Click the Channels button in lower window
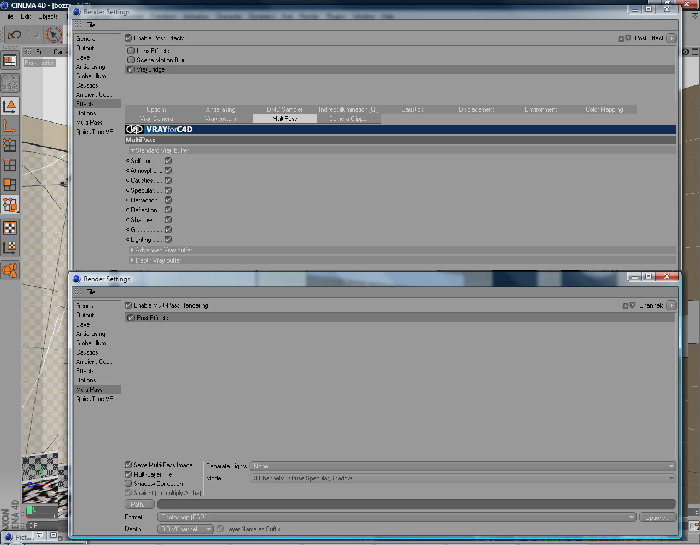Image resolution: width=700 pixels, height=545 pixels. click(x=651, y=305)
